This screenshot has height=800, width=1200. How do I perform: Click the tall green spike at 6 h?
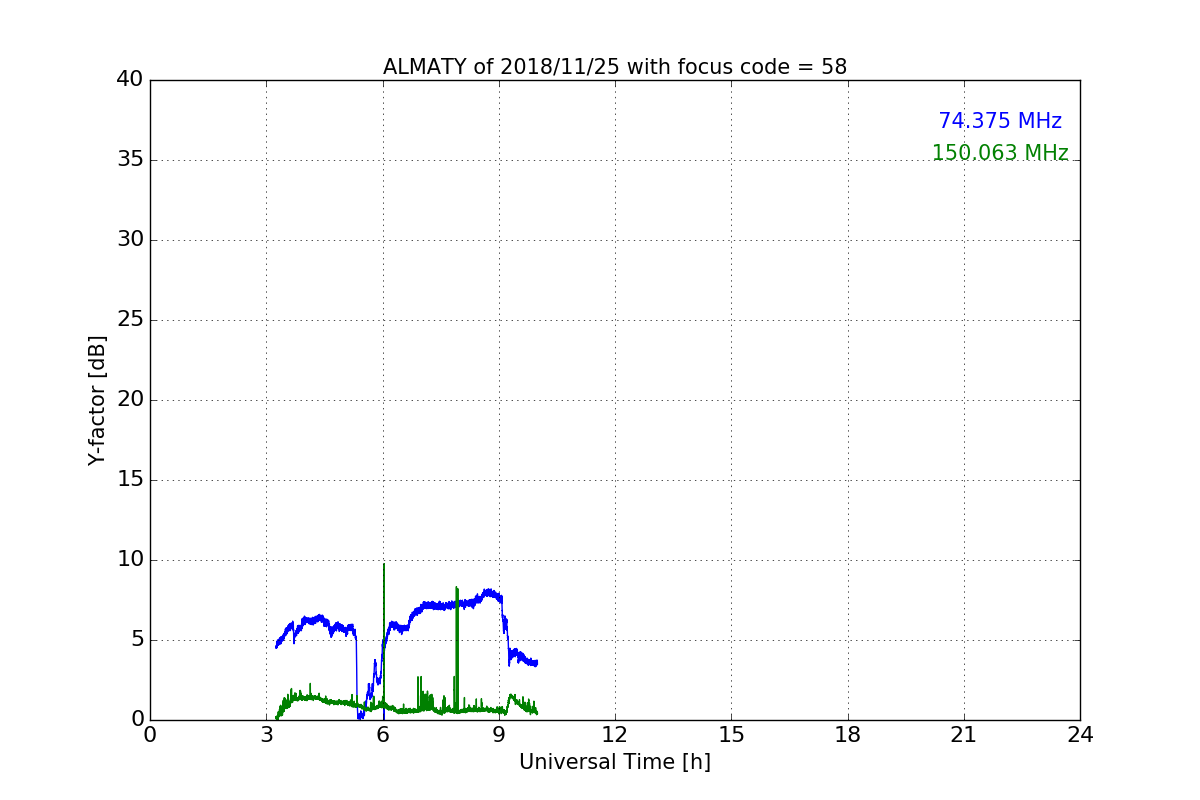(384, 635)
